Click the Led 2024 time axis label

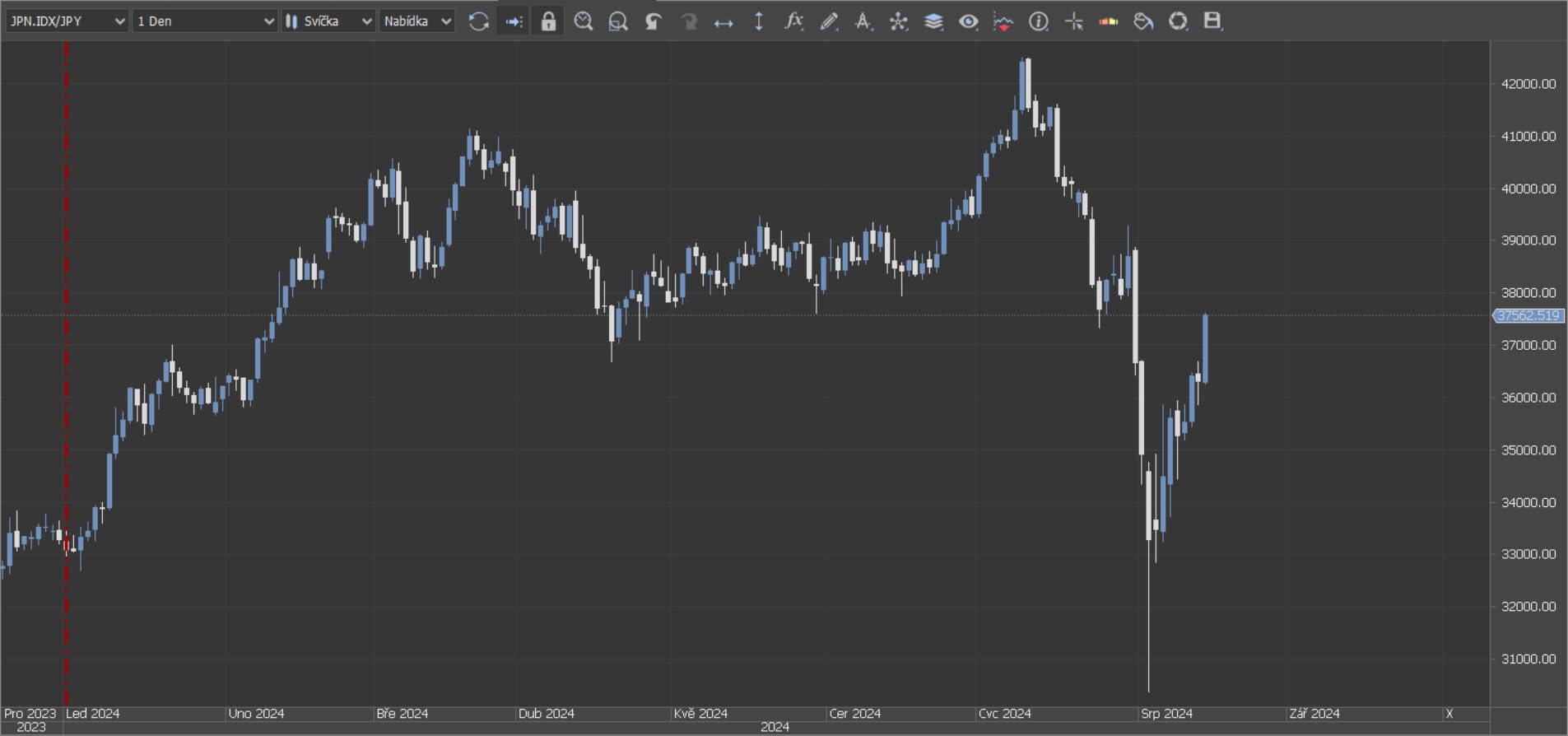[x=92, y=714]
